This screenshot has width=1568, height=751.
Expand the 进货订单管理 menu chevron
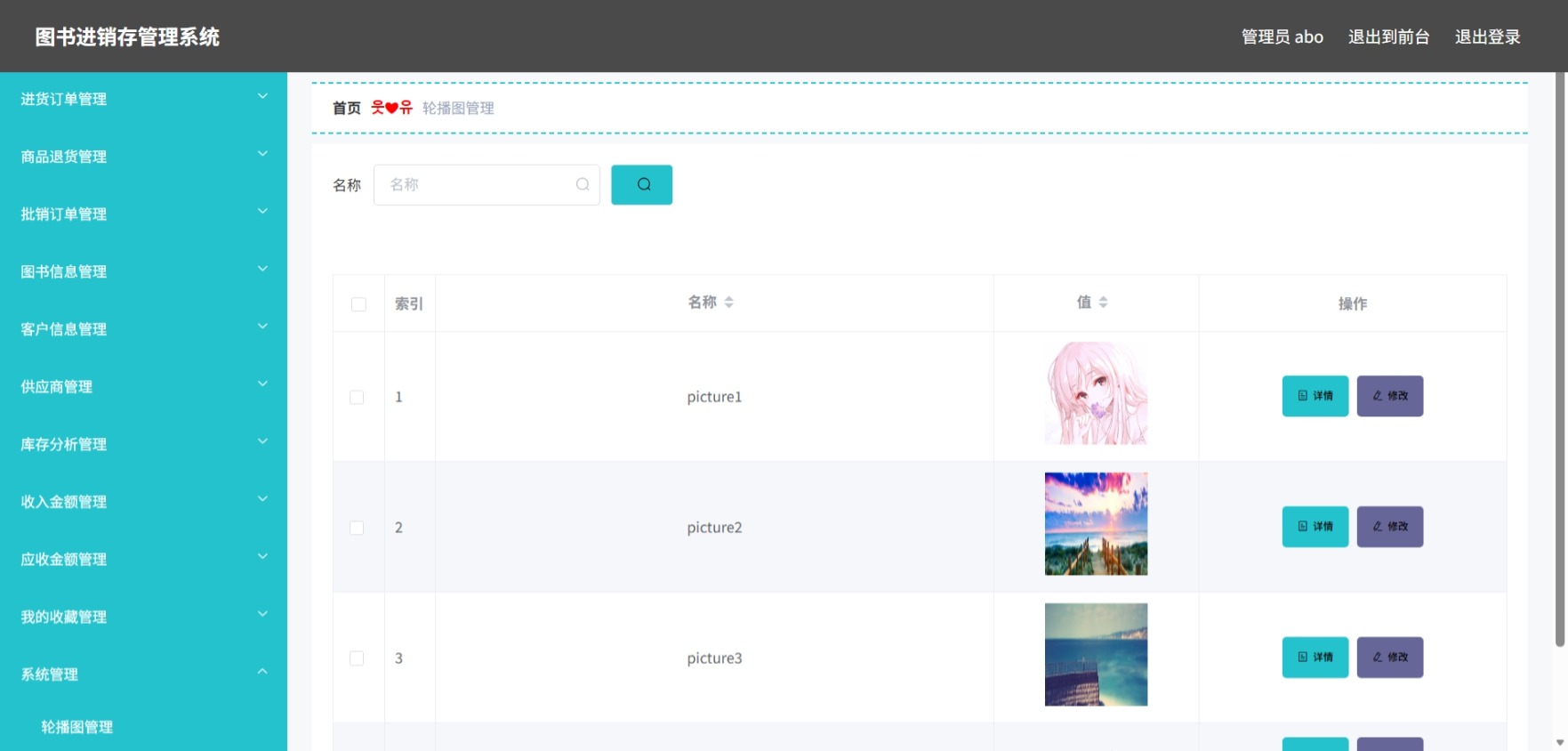click(x=262, y=96)
